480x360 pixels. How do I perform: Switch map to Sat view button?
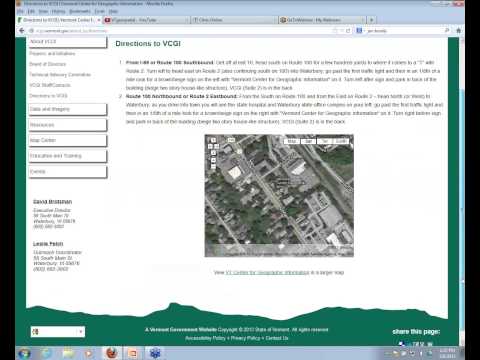click(x=308, y=141)
